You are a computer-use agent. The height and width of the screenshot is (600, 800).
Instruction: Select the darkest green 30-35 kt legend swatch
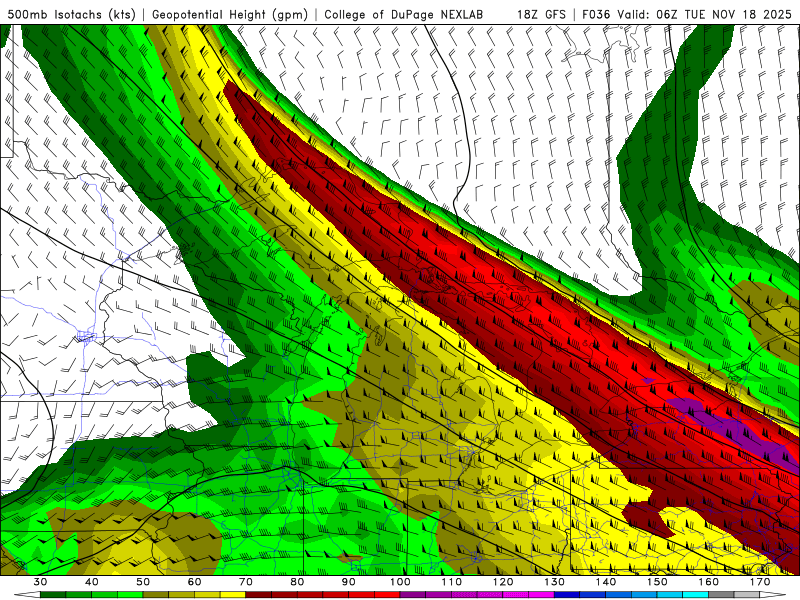[53, 595]
